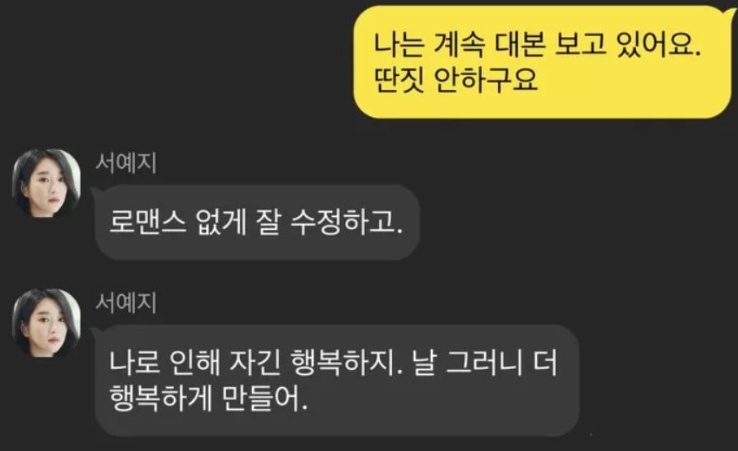Click the words 날 그러니 더
This screenshot has height=451, width=738.
(x=485, y=363)
